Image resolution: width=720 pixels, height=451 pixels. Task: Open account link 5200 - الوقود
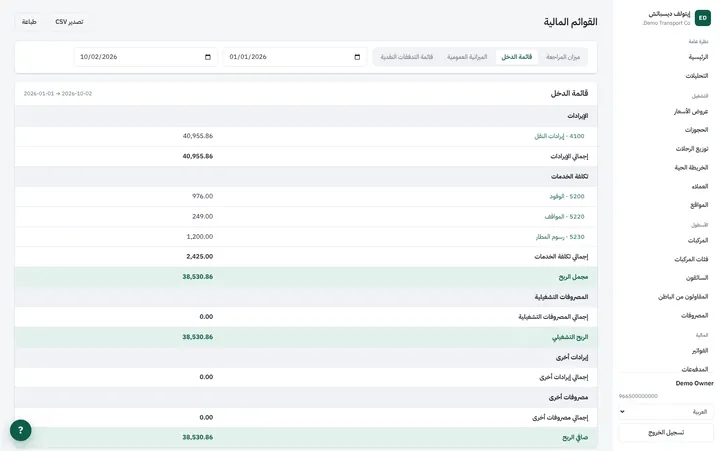567,196
